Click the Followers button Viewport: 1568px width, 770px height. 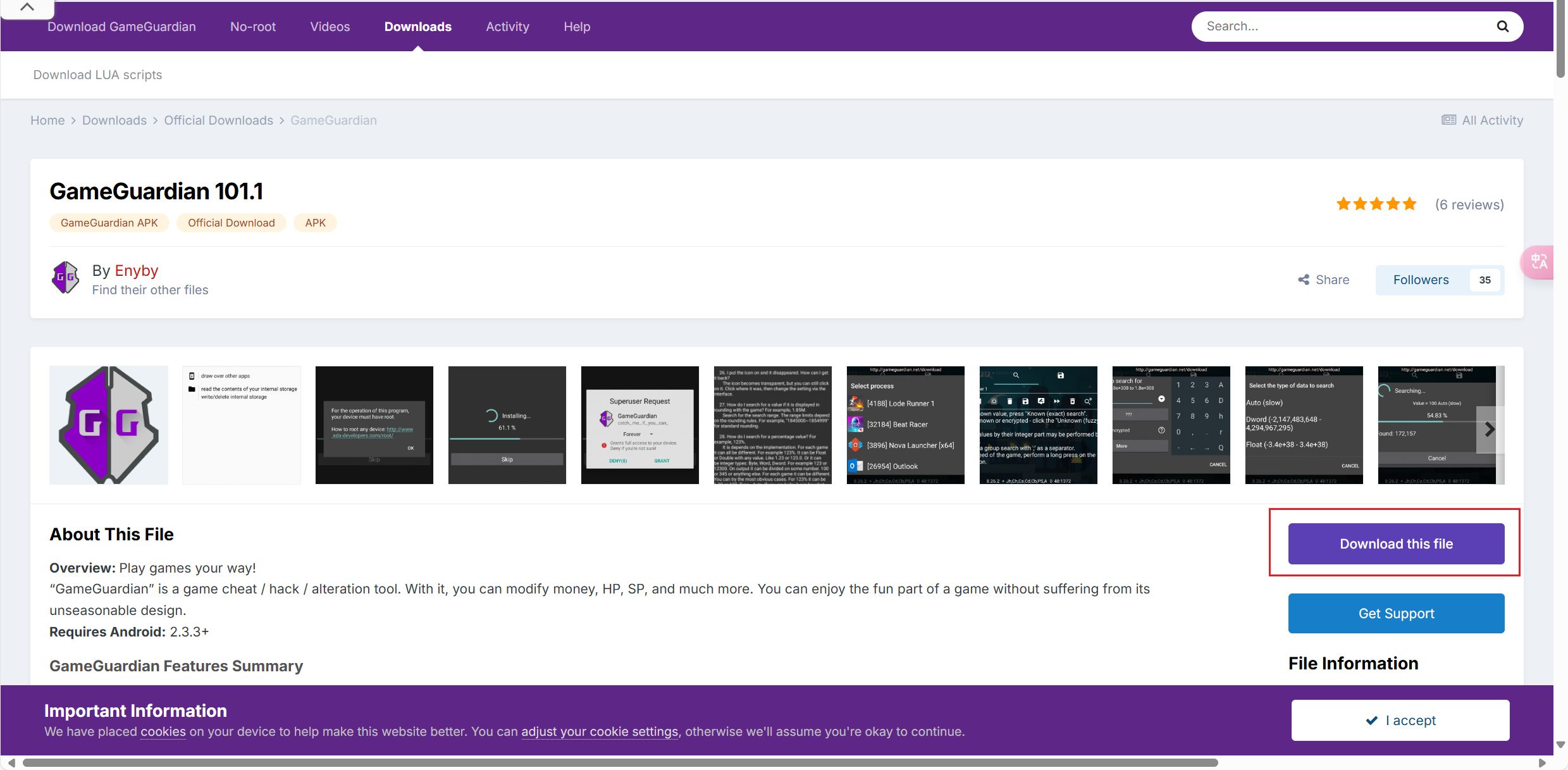(x=1421, y=280)
